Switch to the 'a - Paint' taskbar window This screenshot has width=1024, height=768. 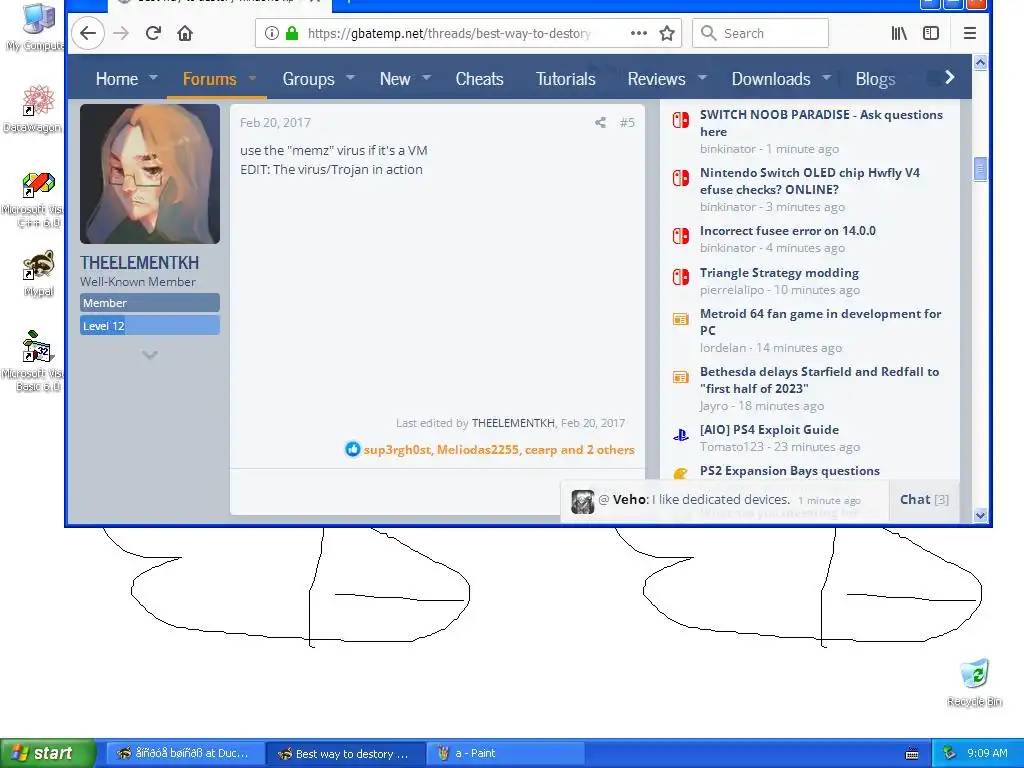pos(504,754)
